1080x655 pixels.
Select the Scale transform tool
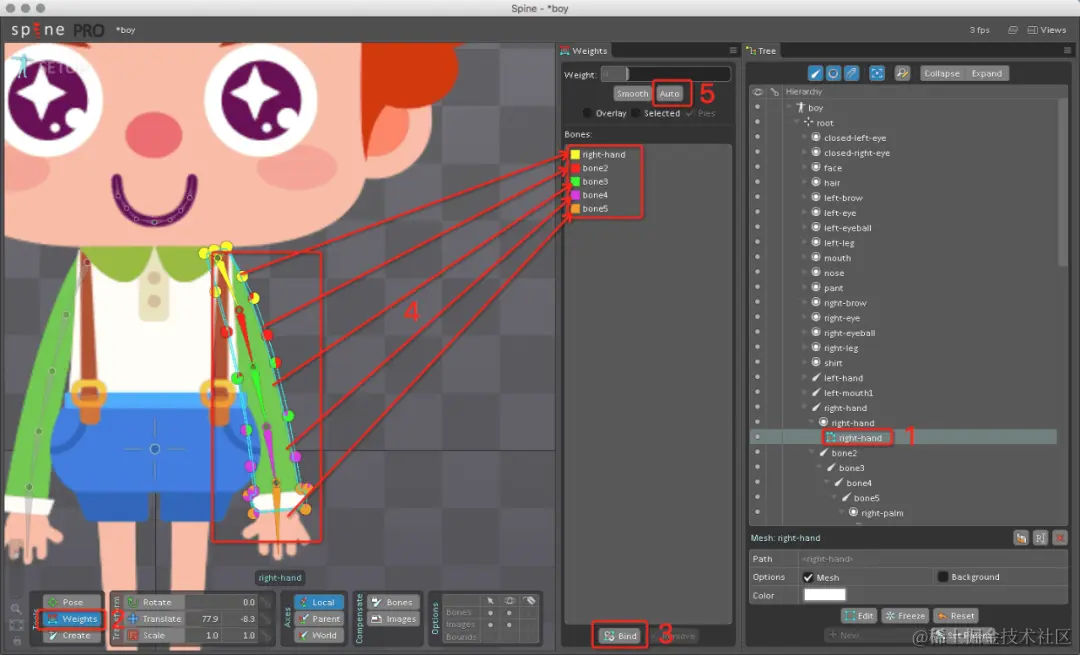(152, 635)
